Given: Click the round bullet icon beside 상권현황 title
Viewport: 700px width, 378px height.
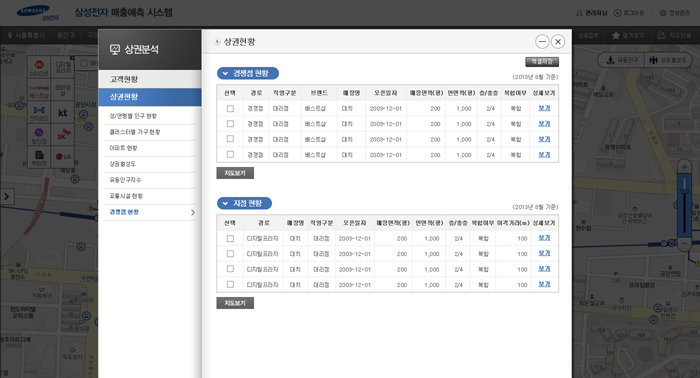Looking at the screenshot, I should click(217, 42).
